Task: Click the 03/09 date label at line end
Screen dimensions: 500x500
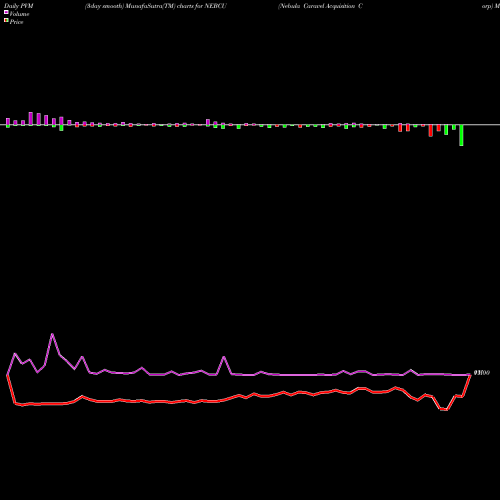Action: tap(482, 373)
